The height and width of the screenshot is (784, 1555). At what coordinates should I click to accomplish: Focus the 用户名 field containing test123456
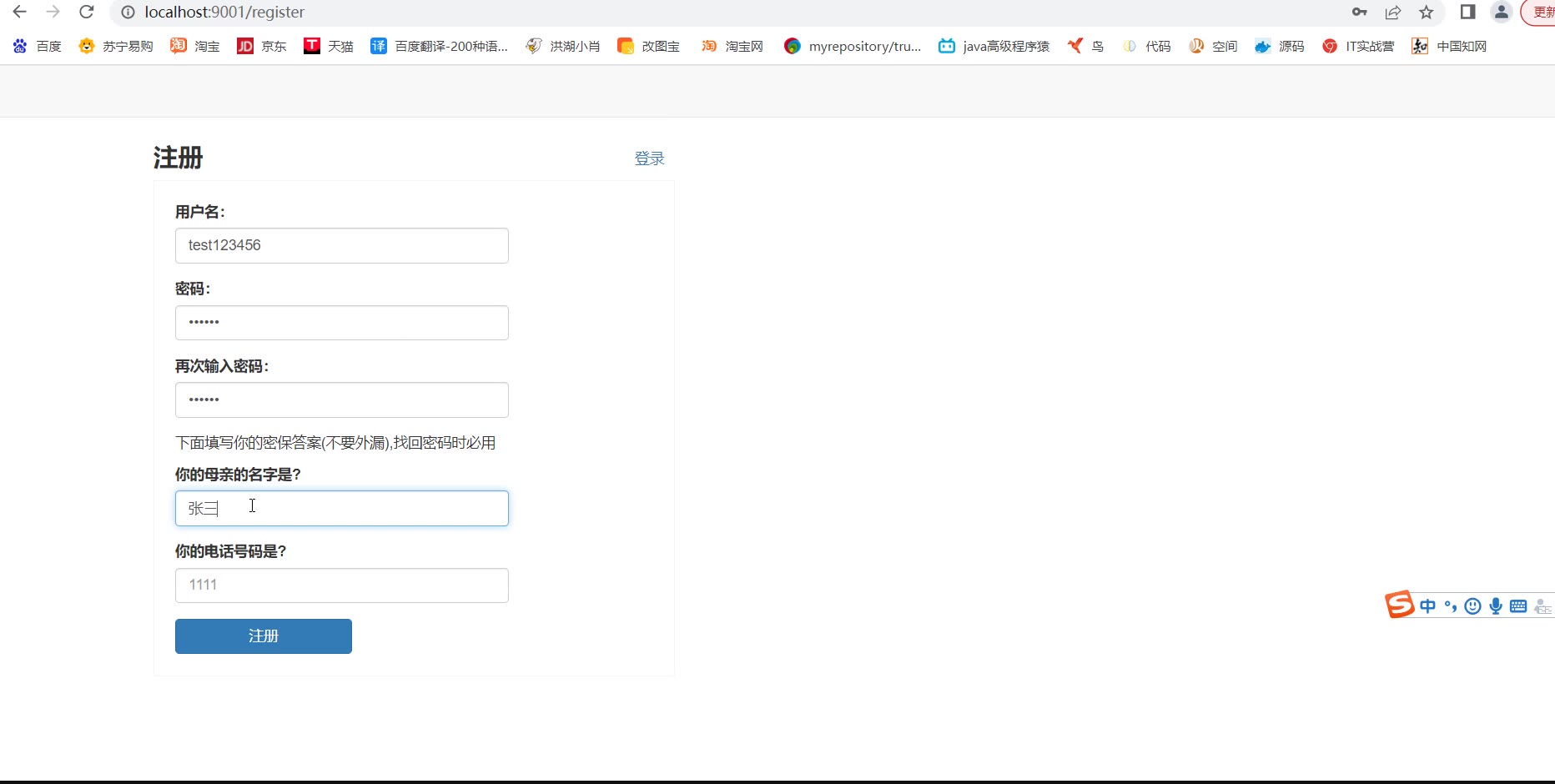(342, 245)
